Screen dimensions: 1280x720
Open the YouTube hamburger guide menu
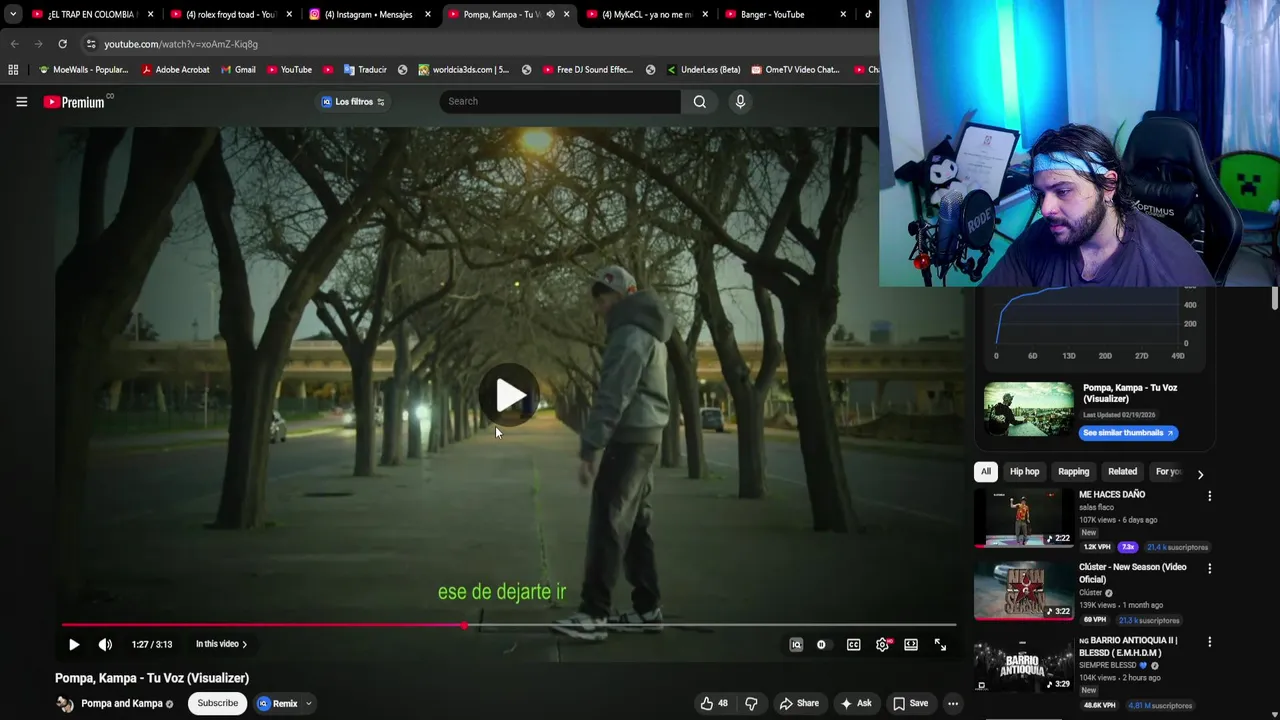point(21,101)
